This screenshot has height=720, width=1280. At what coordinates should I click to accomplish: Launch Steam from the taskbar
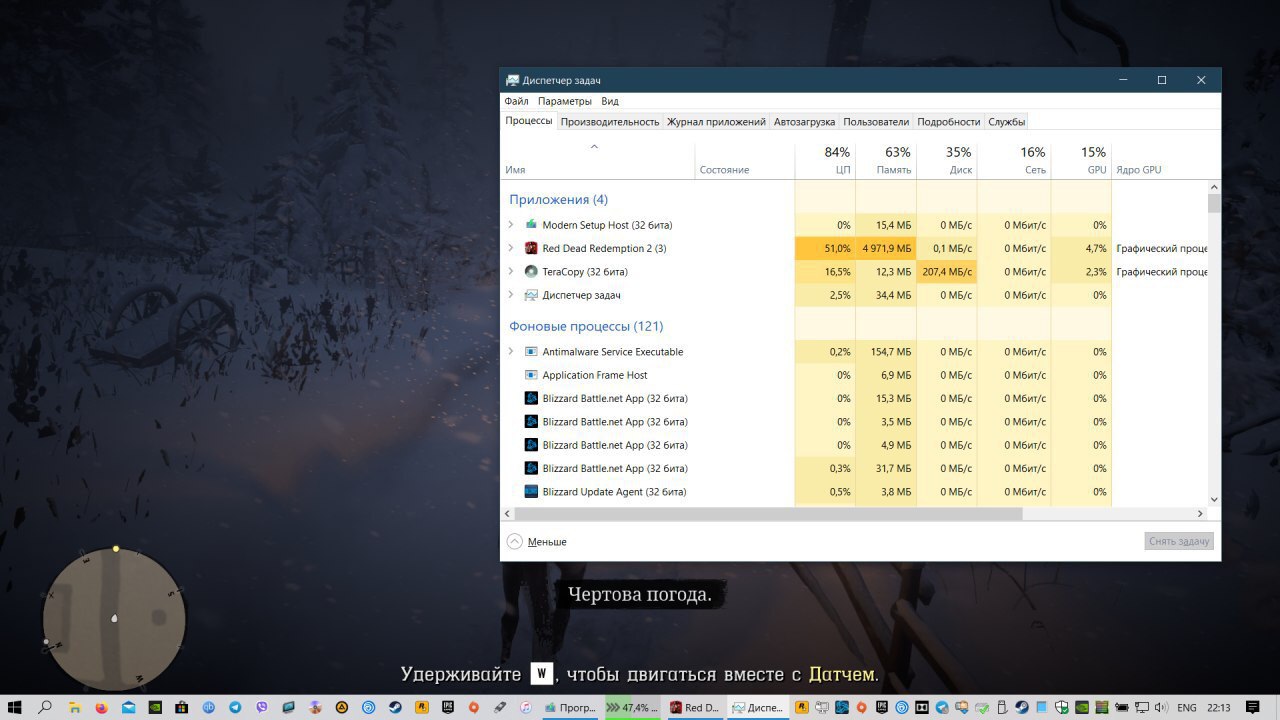point(395,707)
